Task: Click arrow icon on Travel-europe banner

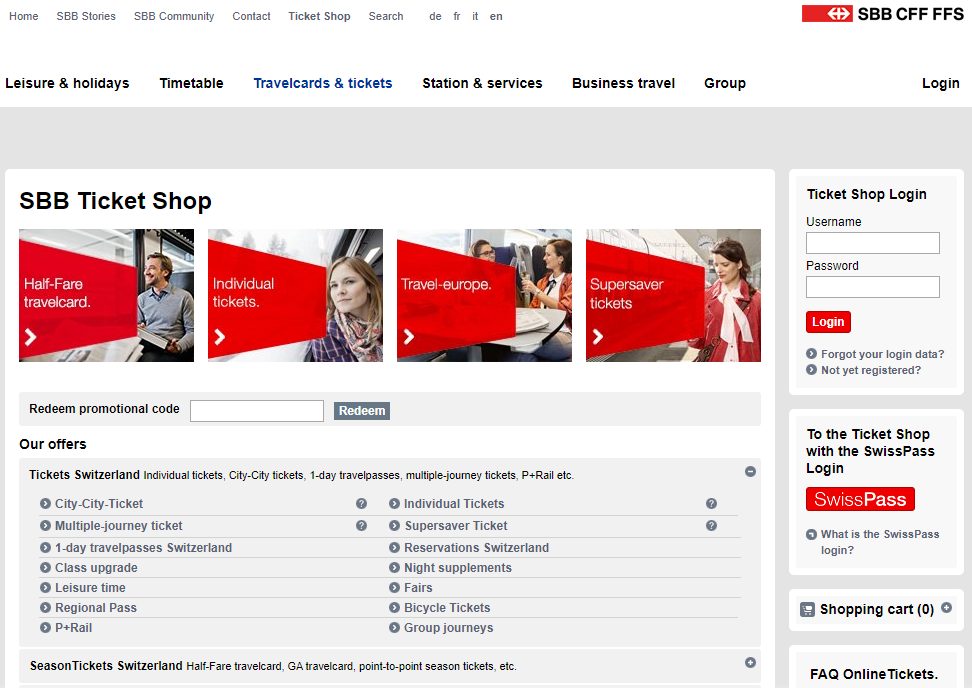Action: [x=409, y=337]
